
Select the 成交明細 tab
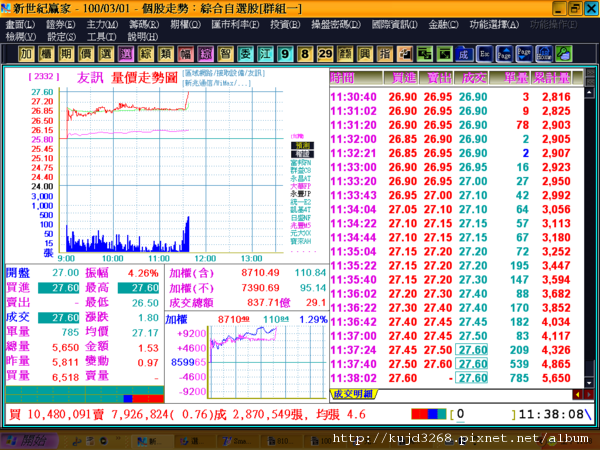(353, 394)
